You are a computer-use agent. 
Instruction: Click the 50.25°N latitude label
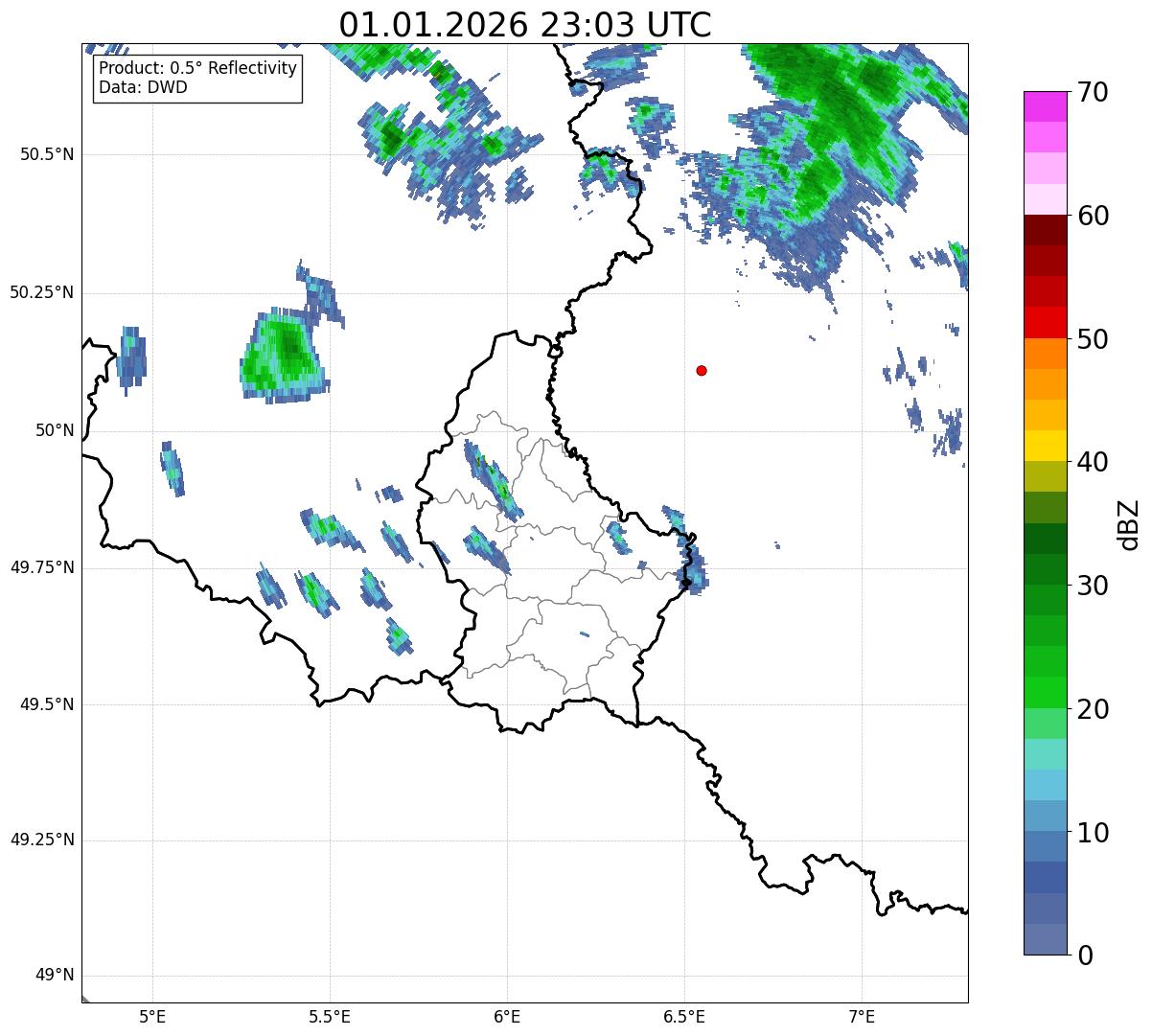41,292
